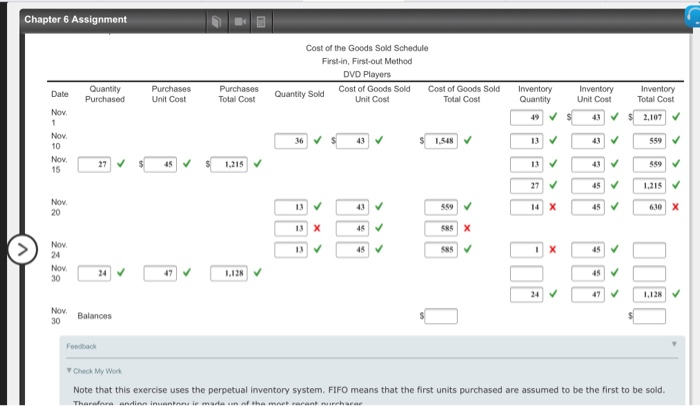Viewport: 700px width, 406px height.
Task: Click the next arrow circle button
Action: 22,249
